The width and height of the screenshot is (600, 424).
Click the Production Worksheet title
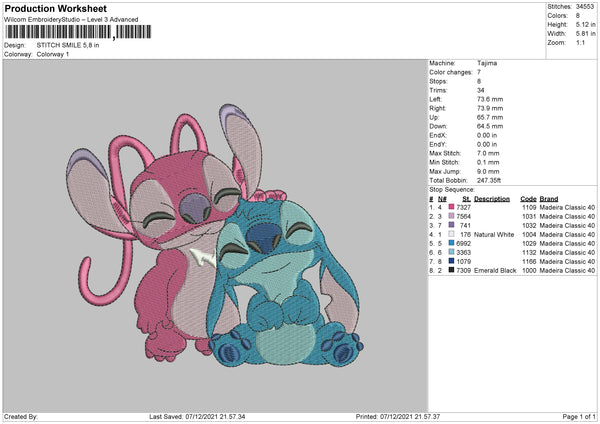(x=55, y=9)
